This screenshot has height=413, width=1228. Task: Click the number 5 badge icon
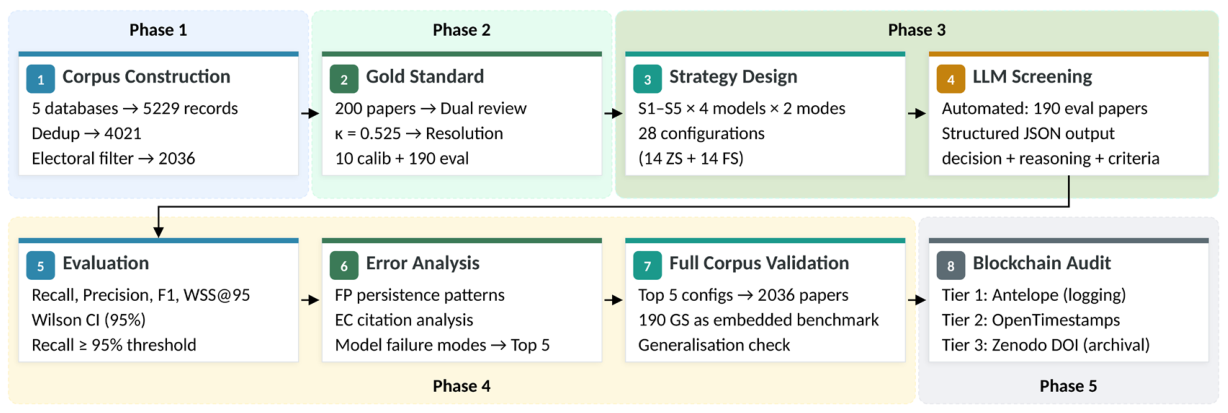pos(41,264)
